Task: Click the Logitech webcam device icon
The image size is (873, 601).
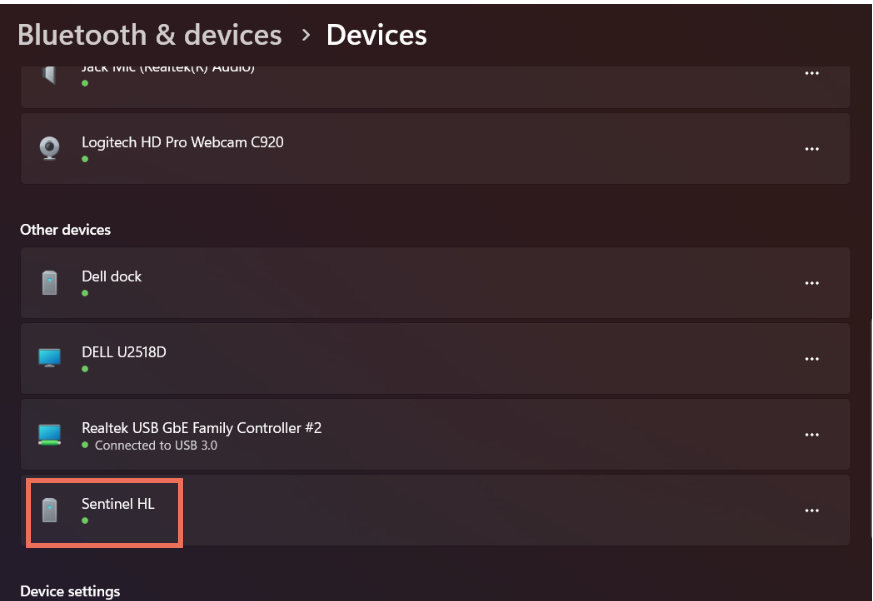Action: coord(49,149)
